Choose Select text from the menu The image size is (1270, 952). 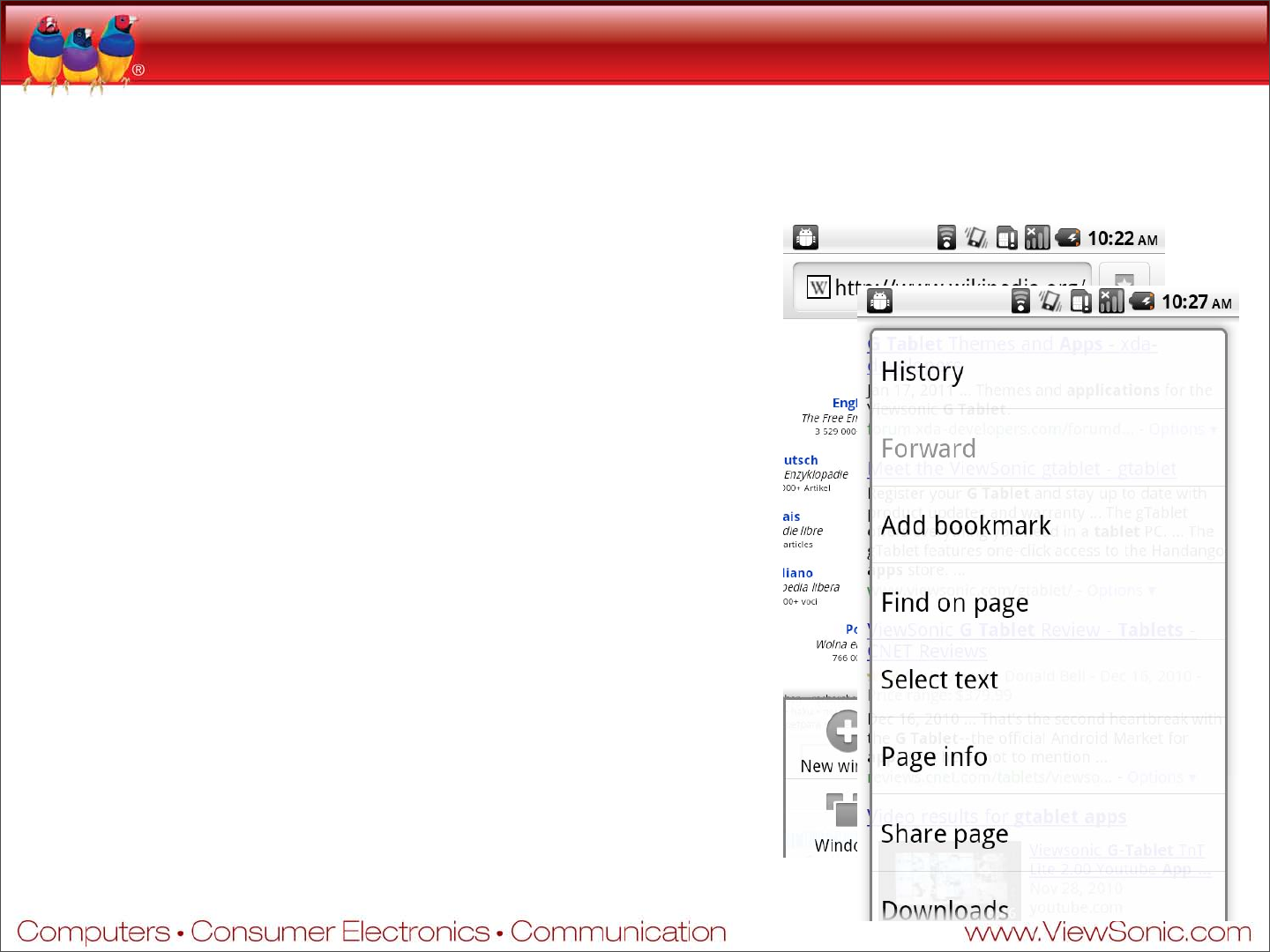[x=1048, y=679]
